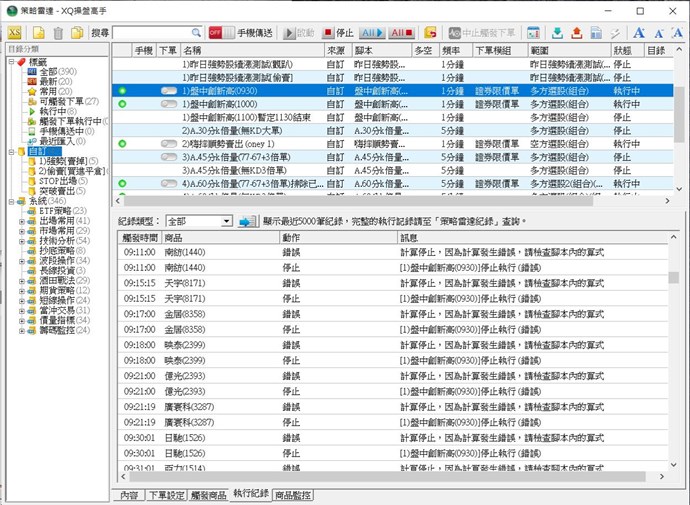The width and height of the screenshot is (690, 505).
Task: Toggle order switch for 盤中創新高(0930) row
Action: point(169,90)
